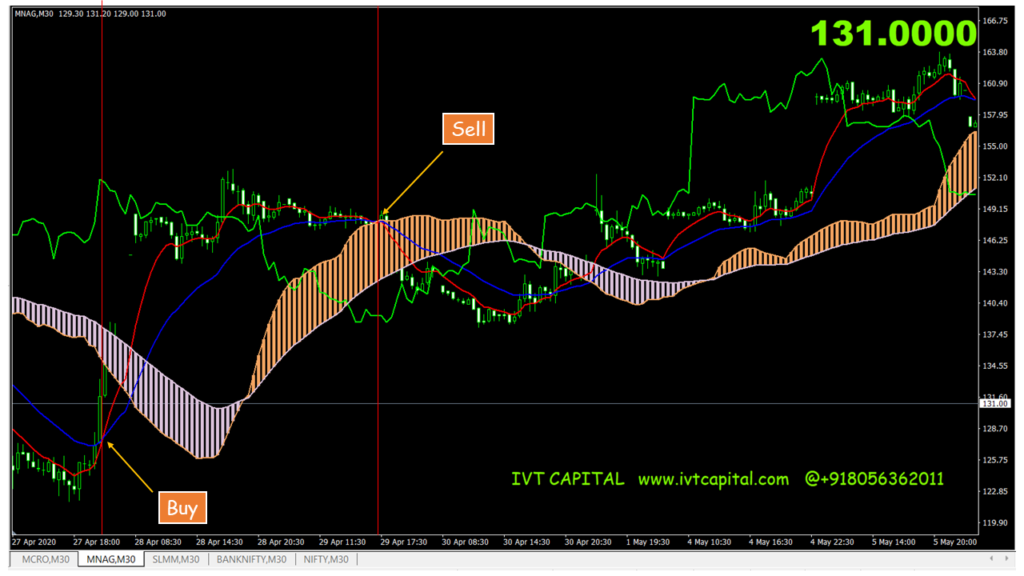Click the 4 May 22:30 time label
Screen dimensions: 1024x576
[832, 542]
